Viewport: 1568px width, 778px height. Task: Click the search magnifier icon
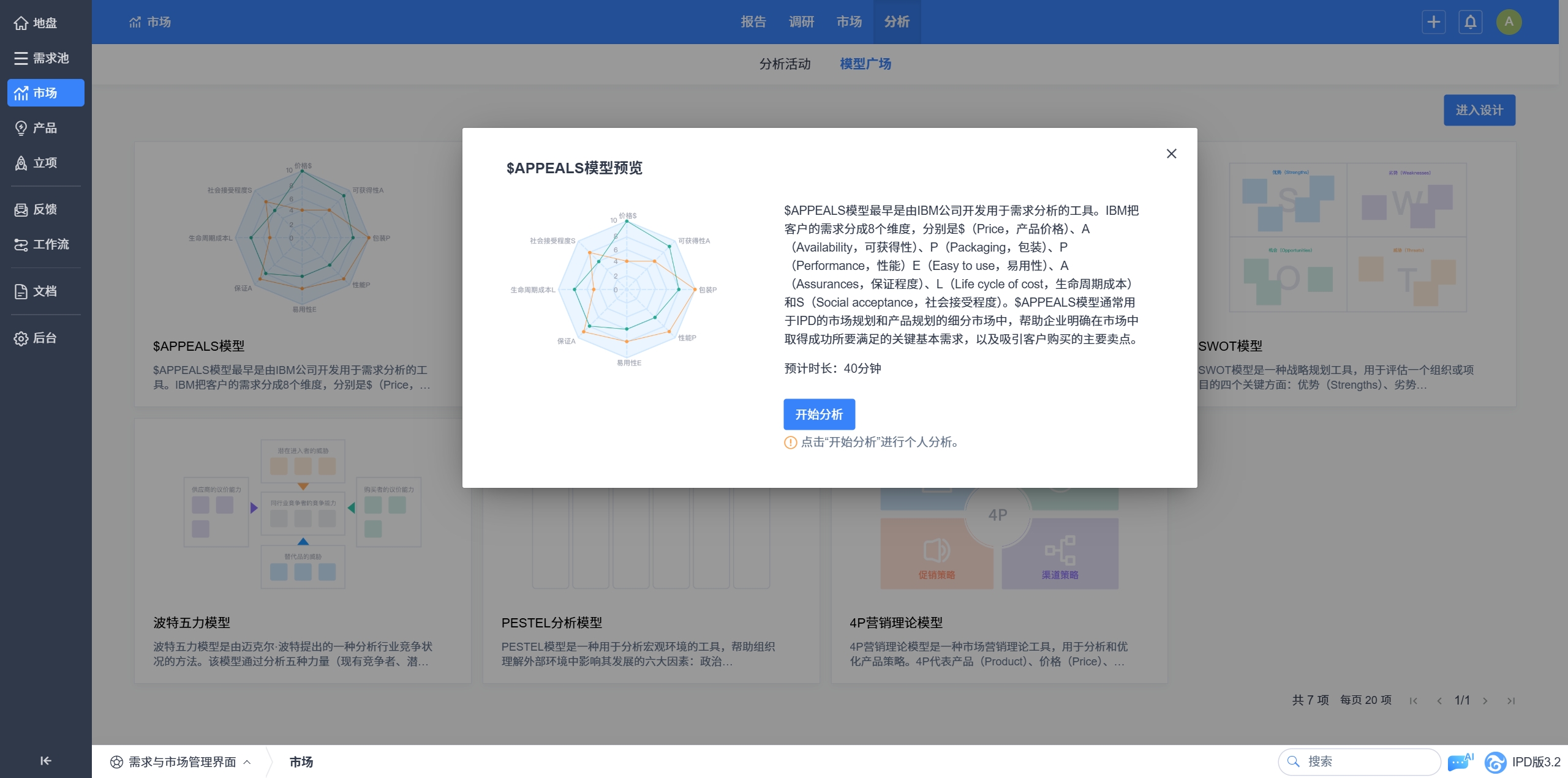1294,761
